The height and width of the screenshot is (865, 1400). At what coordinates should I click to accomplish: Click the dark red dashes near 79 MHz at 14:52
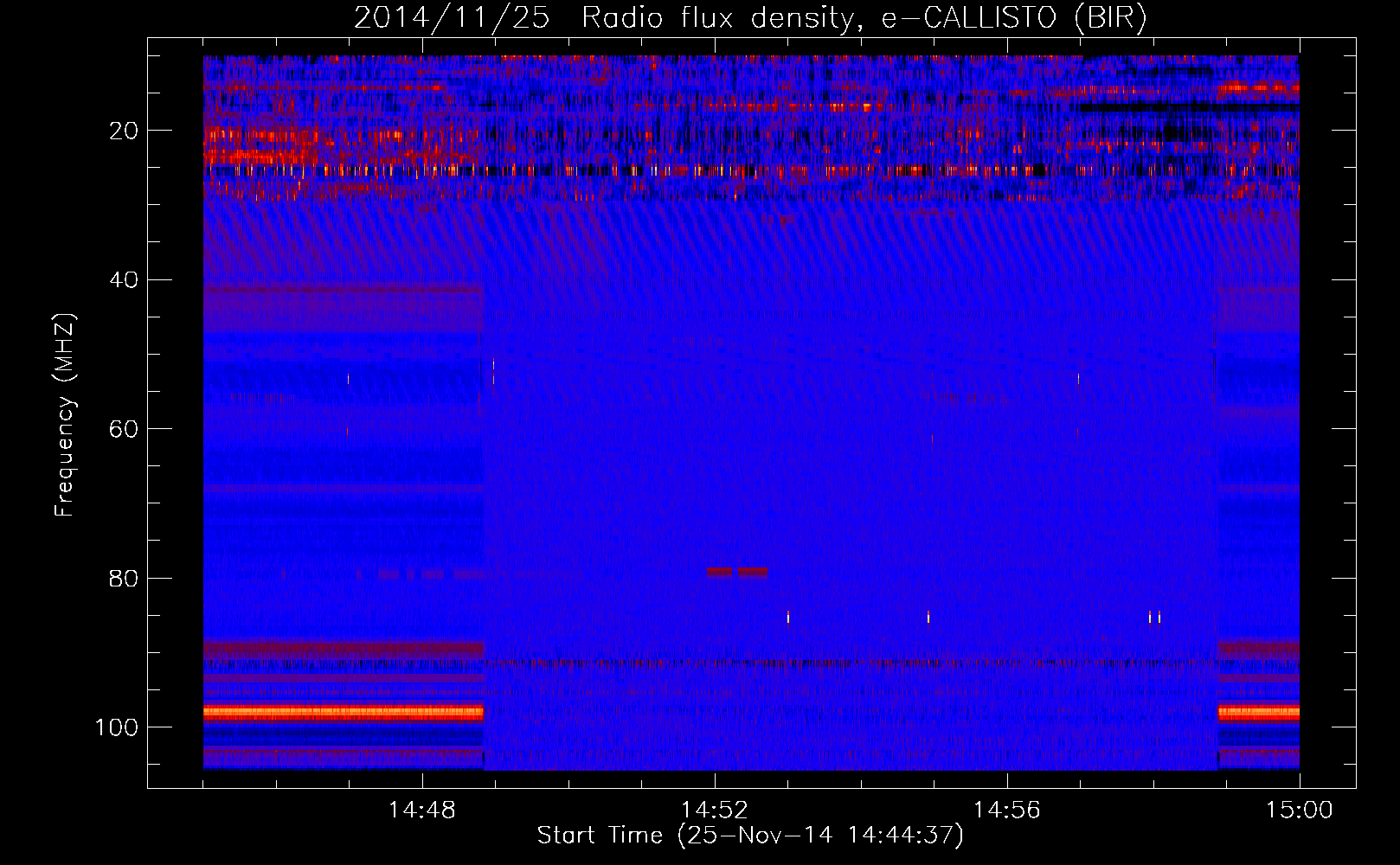point(737,572)
